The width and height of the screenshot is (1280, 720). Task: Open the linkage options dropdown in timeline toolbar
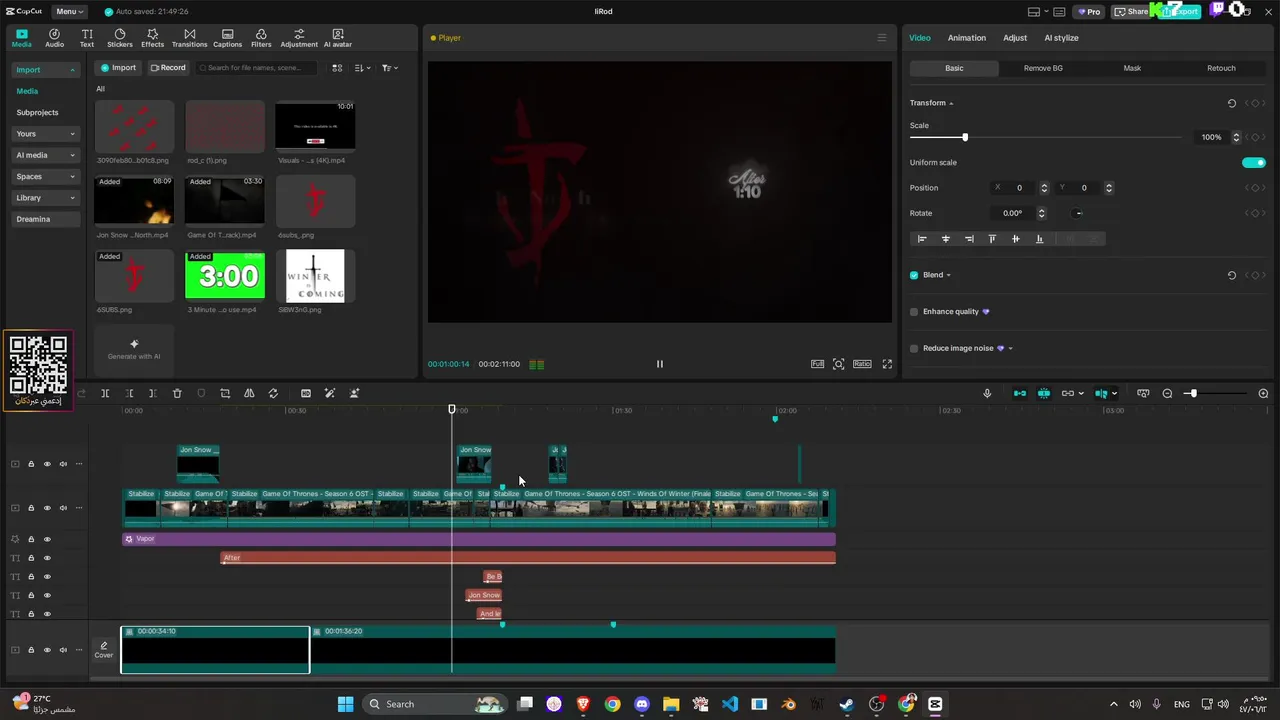point(1081,393)
